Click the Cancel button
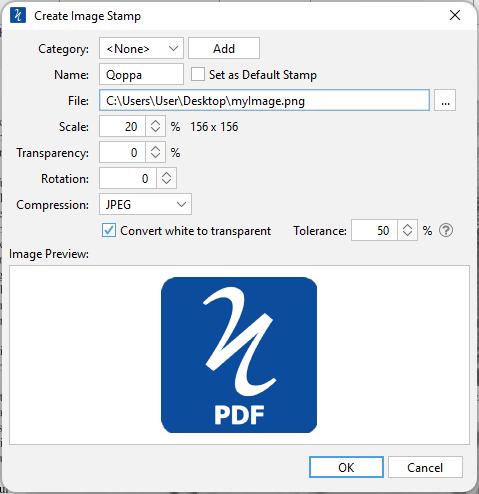The height and width of the screenshot is (494, 479). coord(425,467)
